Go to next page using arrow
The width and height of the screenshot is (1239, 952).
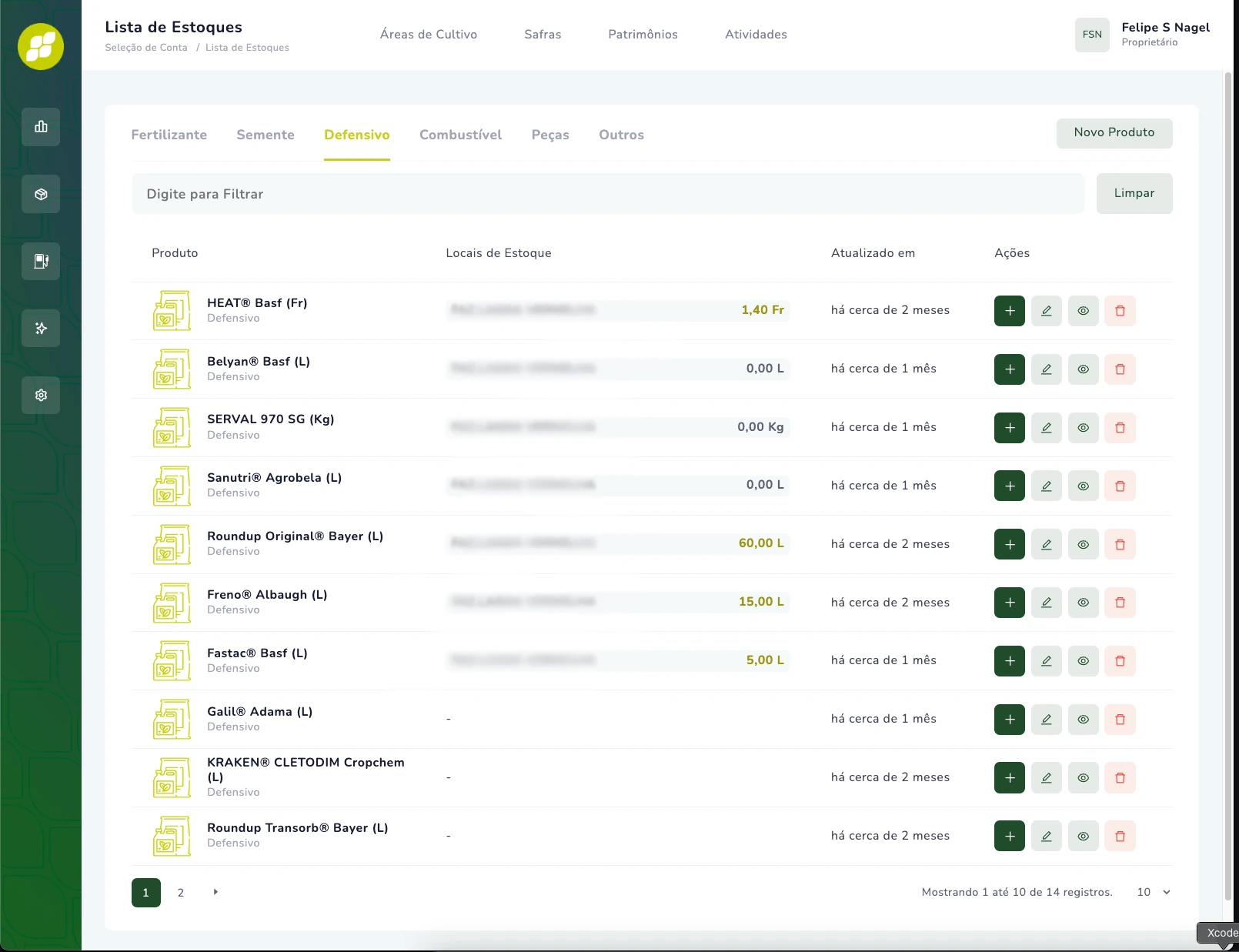coord(215,892)
